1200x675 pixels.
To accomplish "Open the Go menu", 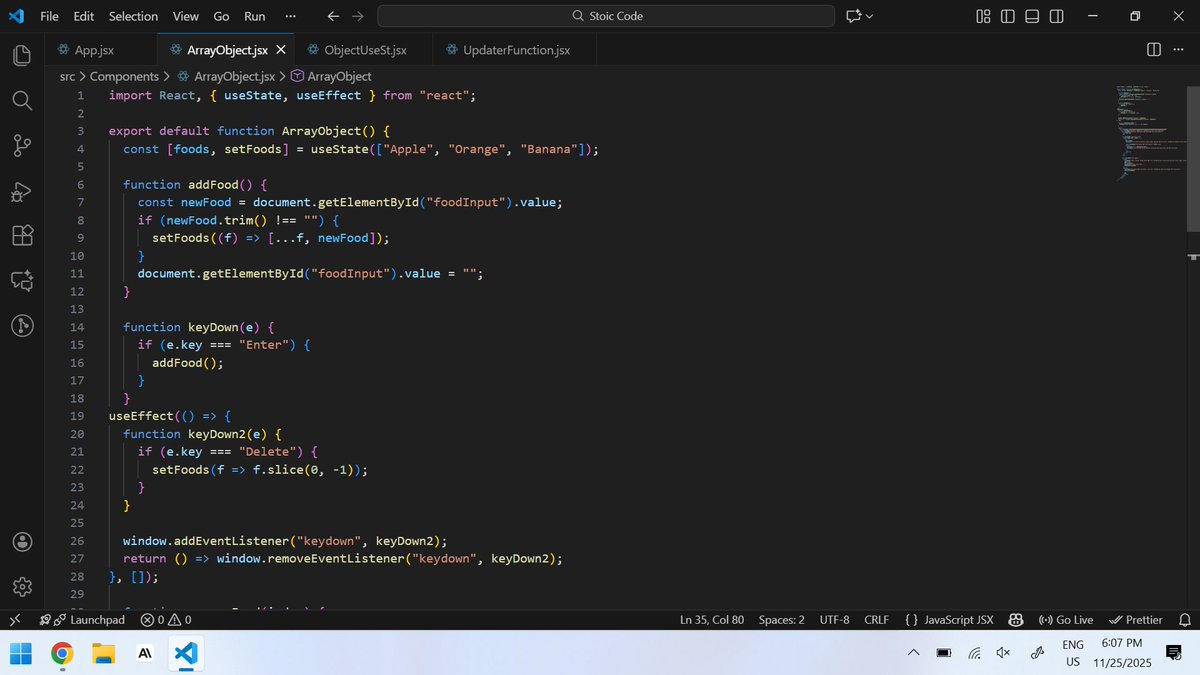I will (221, 16).
